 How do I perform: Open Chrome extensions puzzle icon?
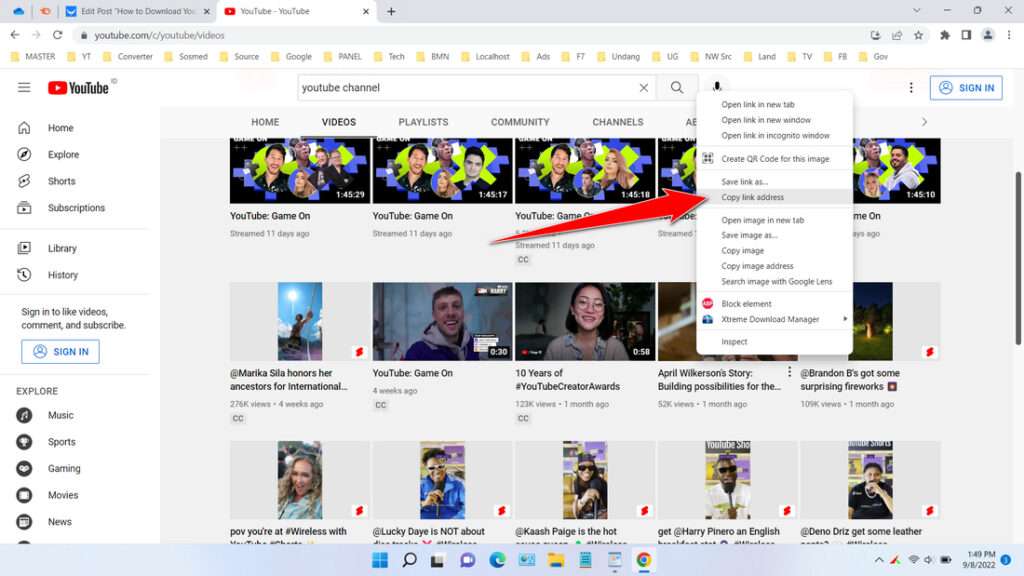click(x=944, y=35)
